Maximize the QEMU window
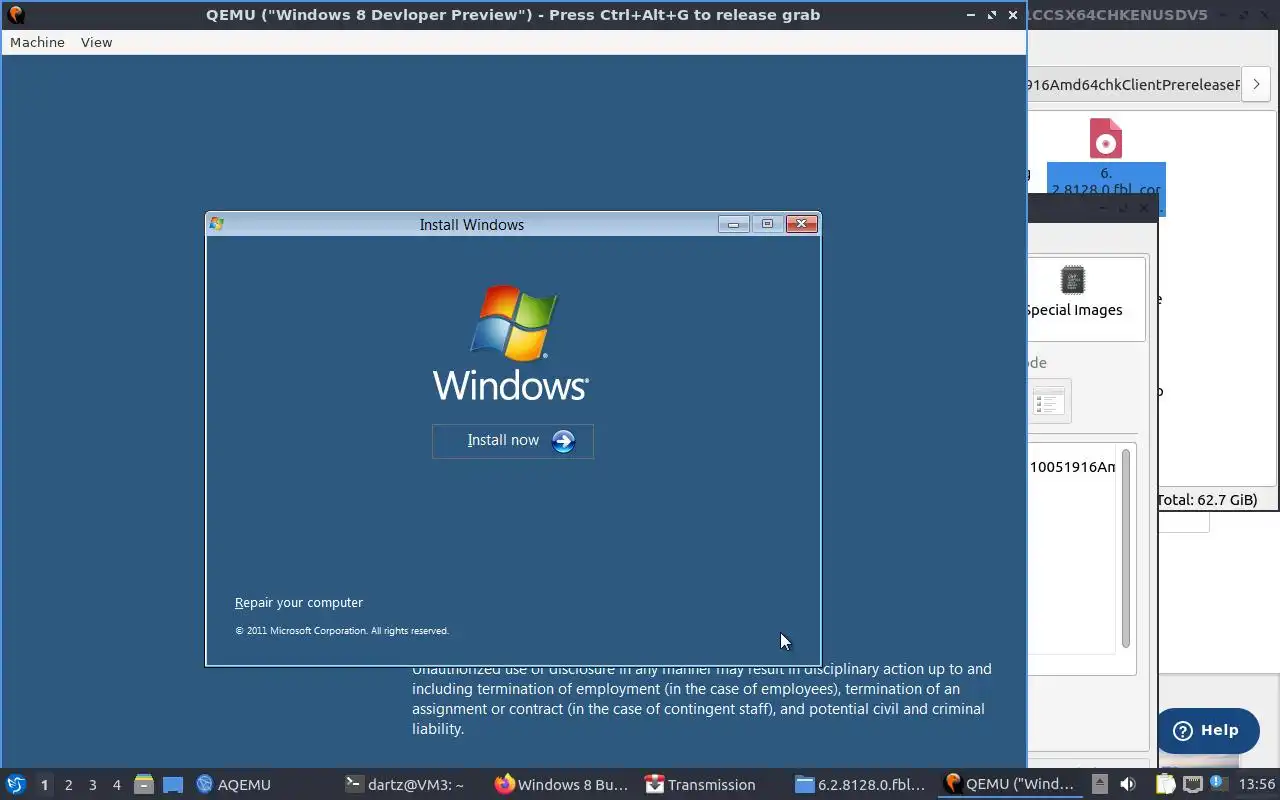Viewport: 1280px width, 800px height. point(992,15)
